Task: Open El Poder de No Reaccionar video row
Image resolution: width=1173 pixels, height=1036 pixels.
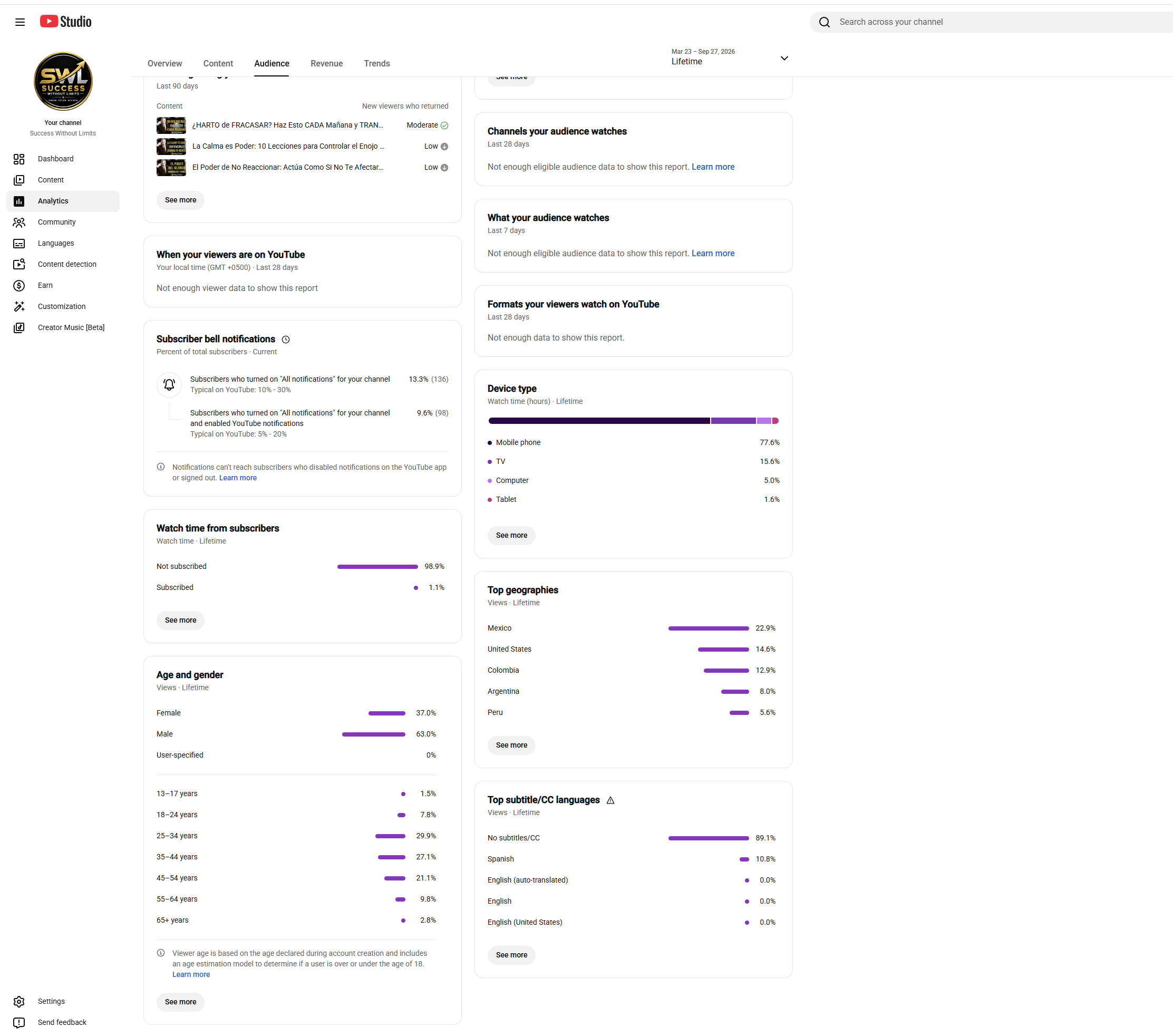Action: pos(303,168)
